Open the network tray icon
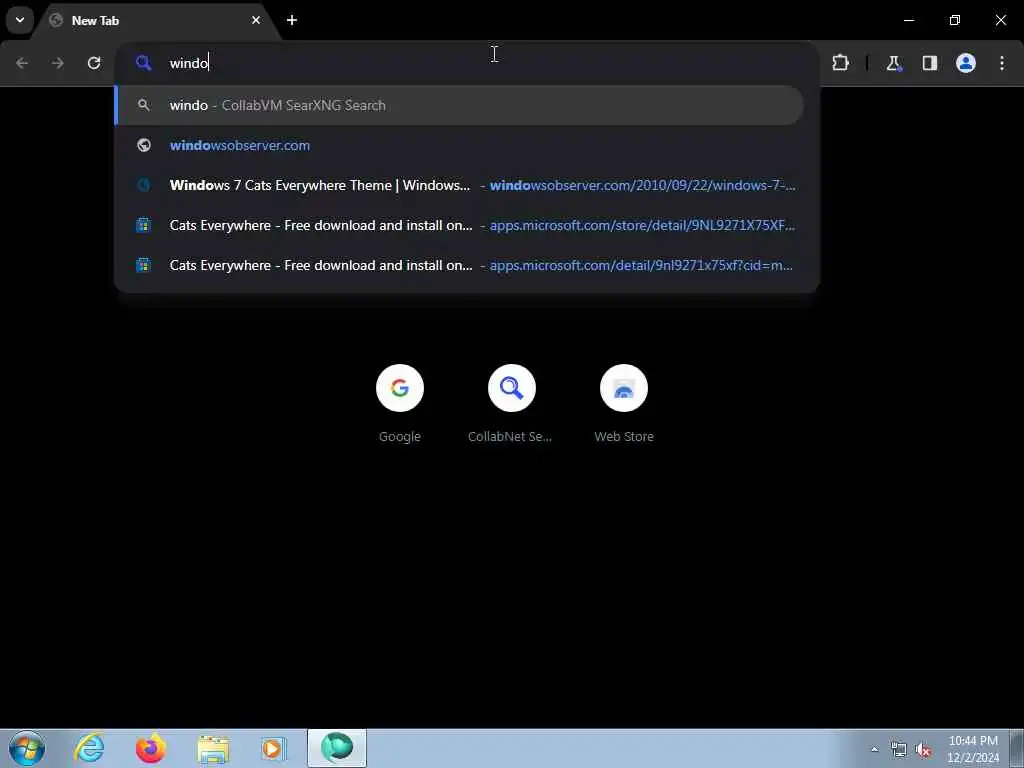1024x768 pixels. pyautogui.click(x=899, y=750)
